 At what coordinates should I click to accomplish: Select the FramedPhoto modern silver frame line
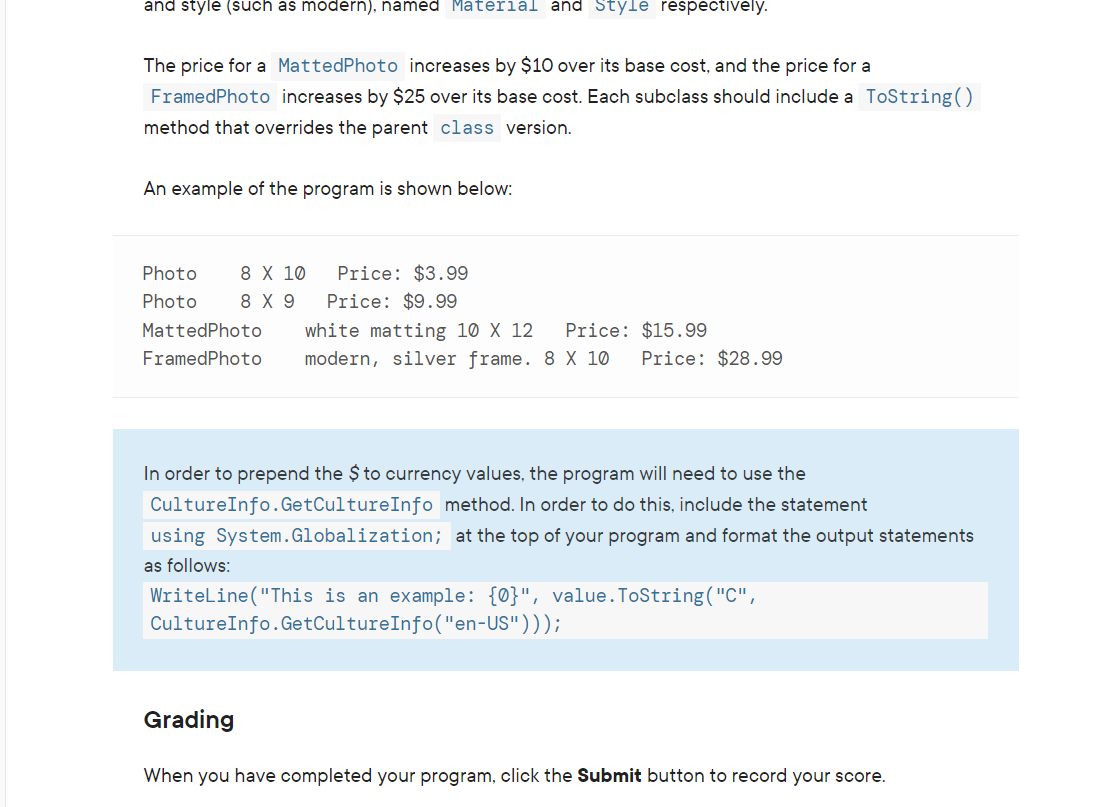pos(460,358)
